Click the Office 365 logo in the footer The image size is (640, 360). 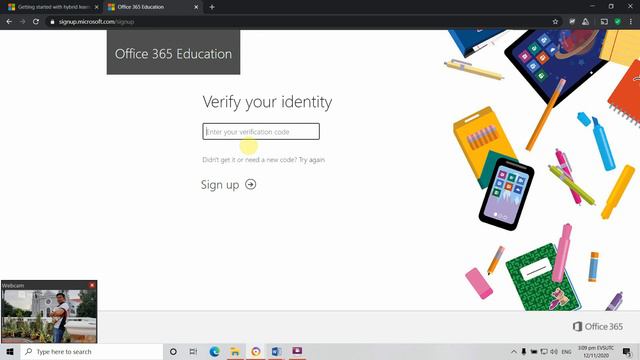pos(598,327)
